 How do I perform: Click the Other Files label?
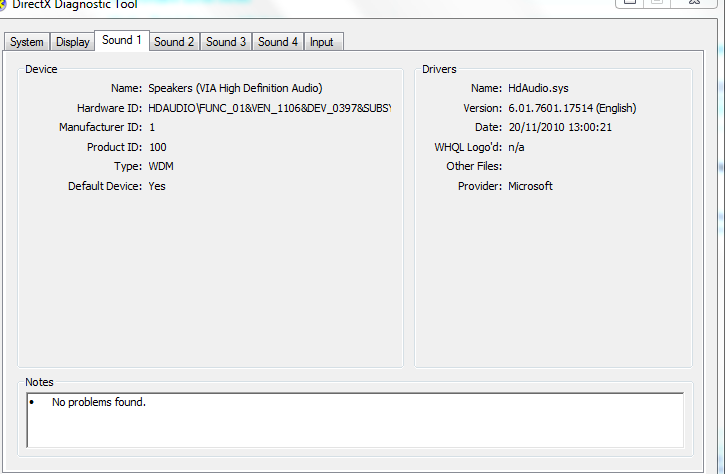point(474,166)
